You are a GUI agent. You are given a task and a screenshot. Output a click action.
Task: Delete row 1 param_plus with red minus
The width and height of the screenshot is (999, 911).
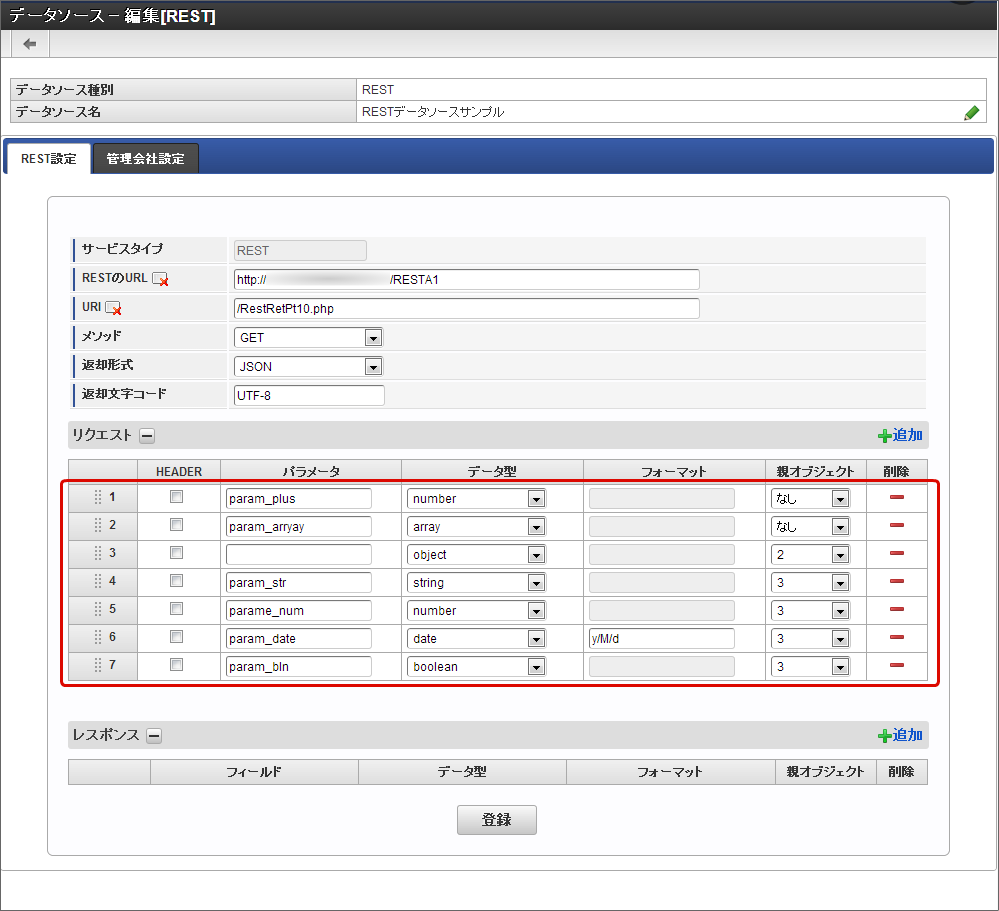(896, 497)
